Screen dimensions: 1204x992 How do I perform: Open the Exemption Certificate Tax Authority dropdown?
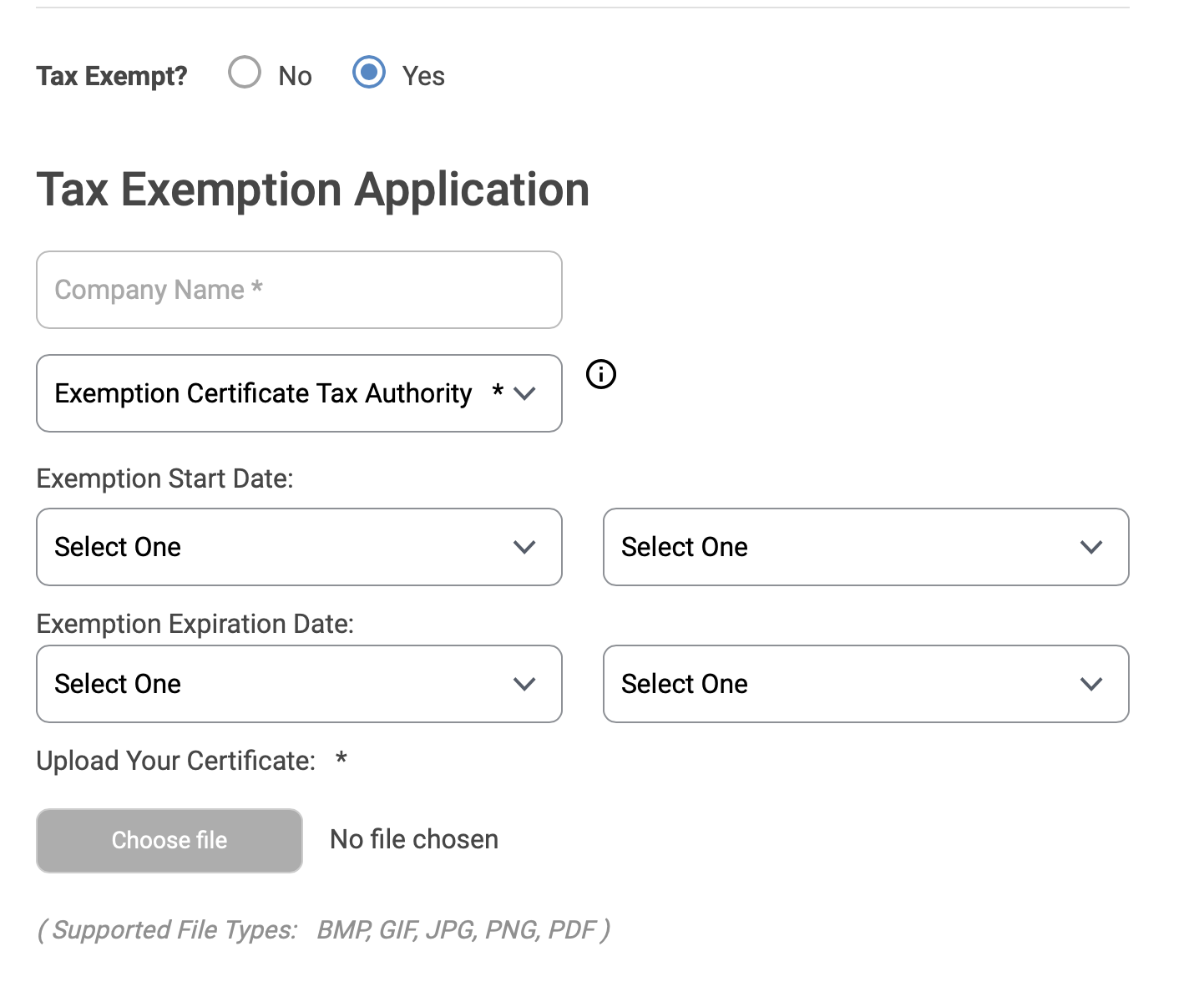click(299, 393)
